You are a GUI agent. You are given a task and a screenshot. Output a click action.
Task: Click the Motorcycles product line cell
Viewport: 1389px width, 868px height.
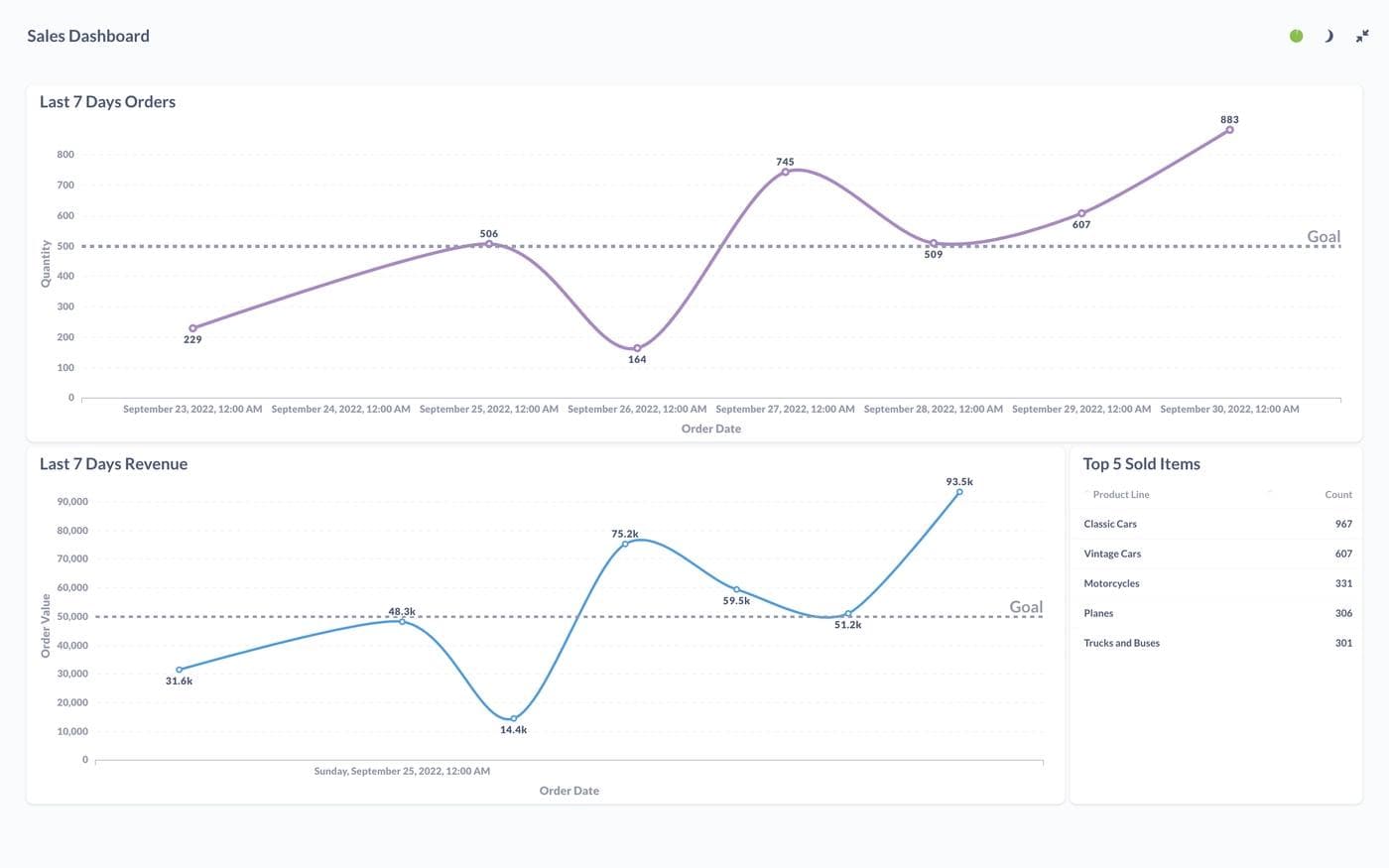click(x=1111, y=583)
